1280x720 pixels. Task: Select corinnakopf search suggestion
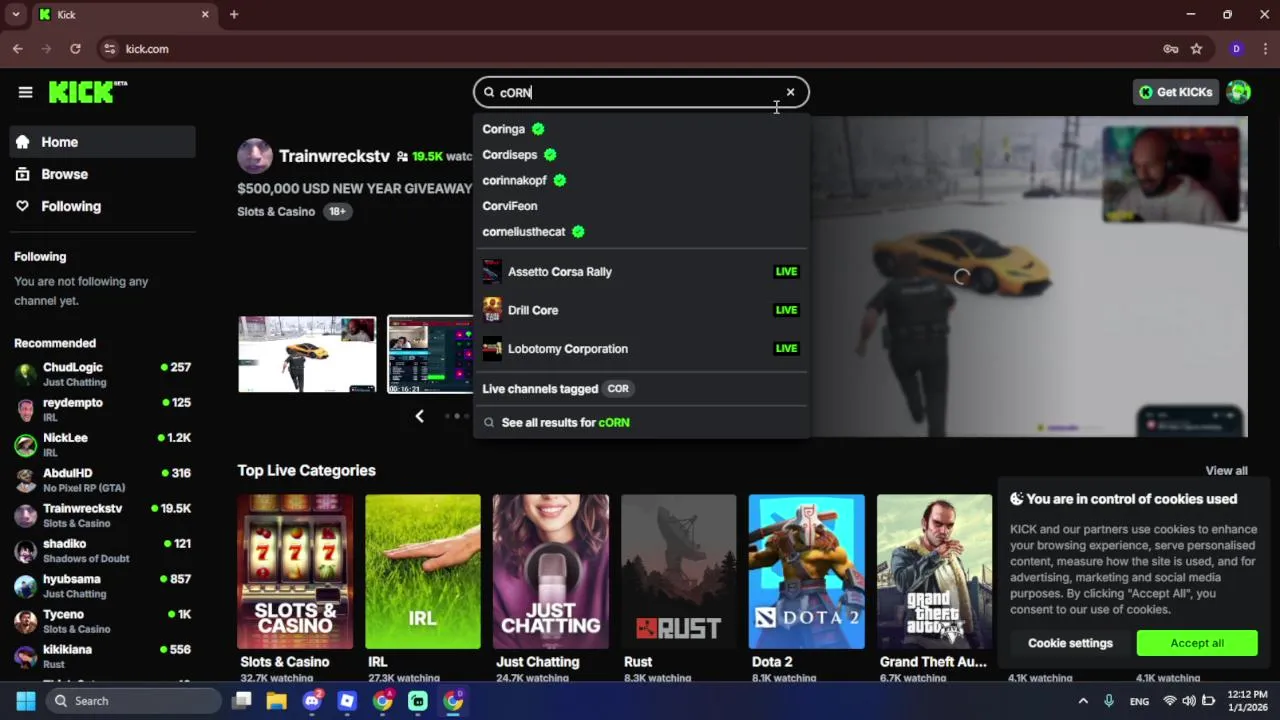click(641, 180)
